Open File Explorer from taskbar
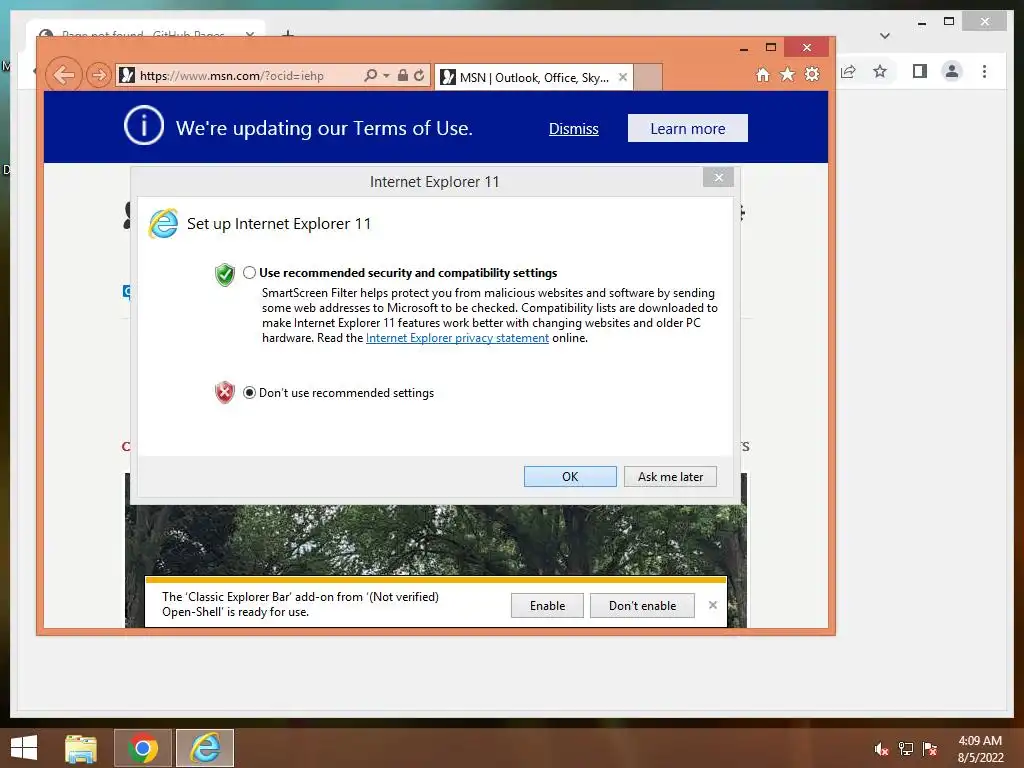This screenshot has width=1024, height=768. pyautogui.click(x=81, y=748)
